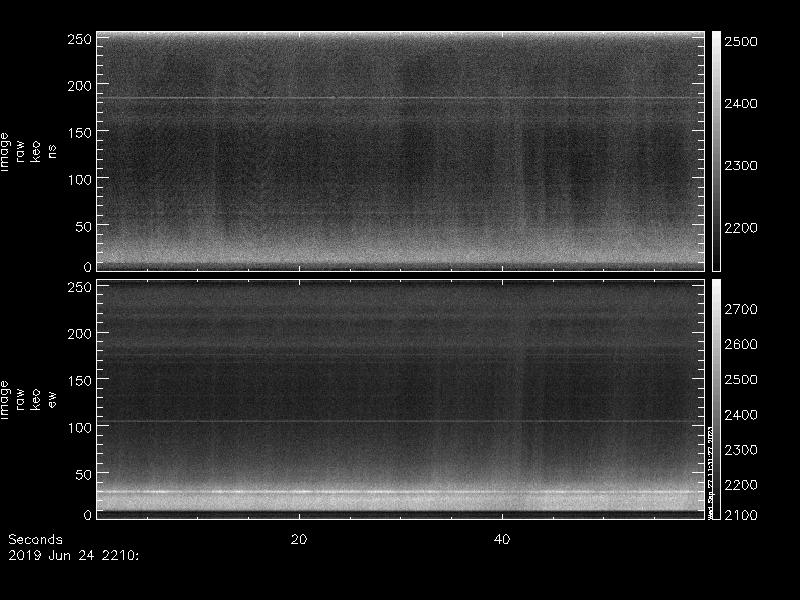Click the 2400 label on the lower colorbar
Viewport: 800px width, 600px height.
pos(741,415)
